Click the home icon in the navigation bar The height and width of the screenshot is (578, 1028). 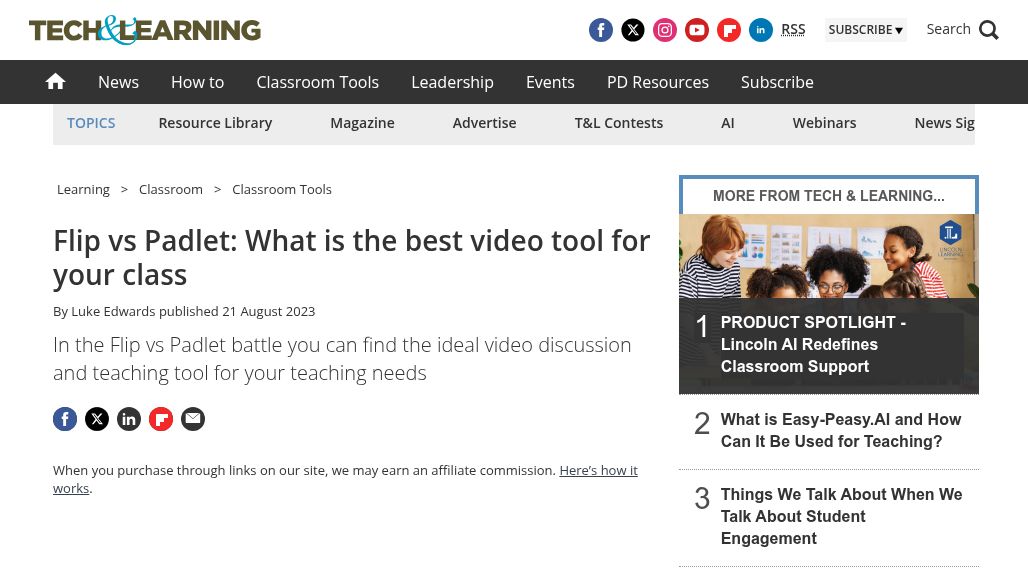pyautogui.click(x=55, y=81)
